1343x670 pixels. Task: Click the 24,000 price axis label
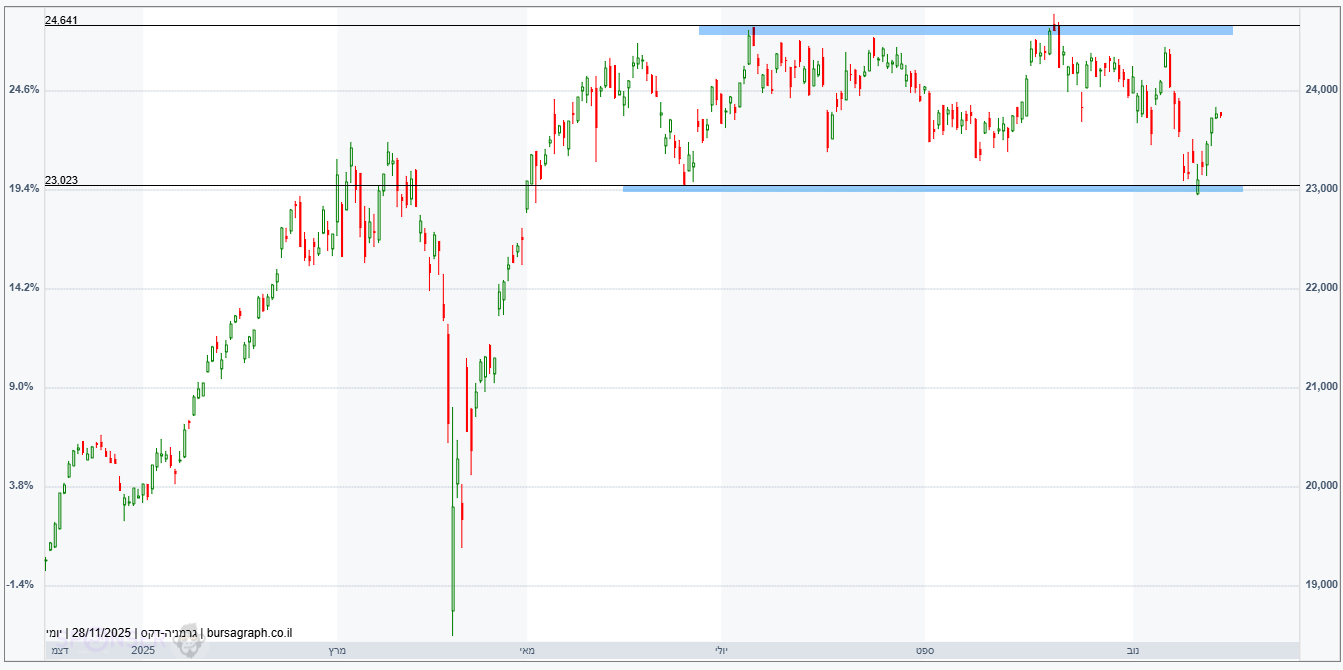pos(1321,90)
